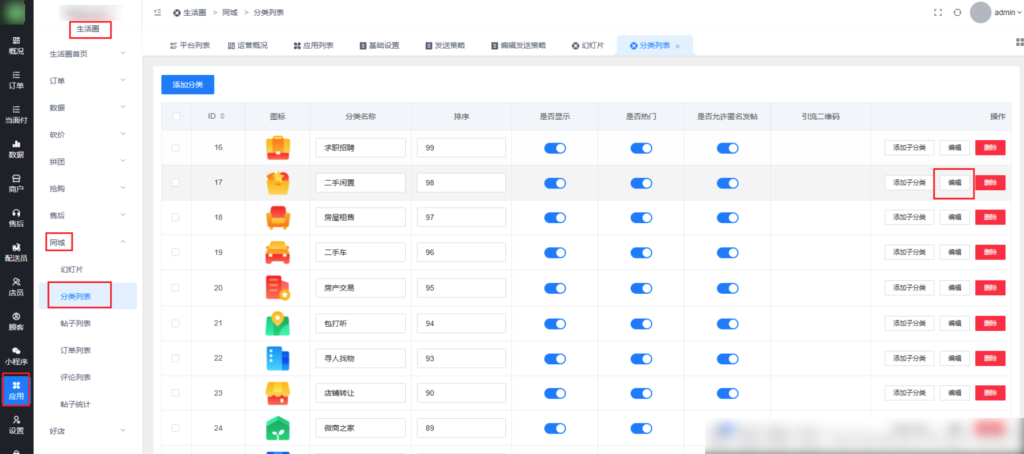
Task: Sort the table by the ID column
Action: [222, 116]
